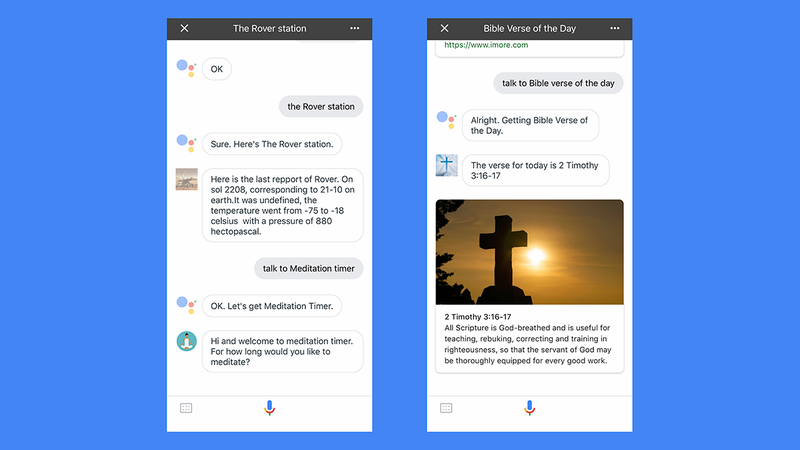The height and width of the screenshot is (450, 800).
Task: Click 'The Rover station' header title
Action: 269,29
